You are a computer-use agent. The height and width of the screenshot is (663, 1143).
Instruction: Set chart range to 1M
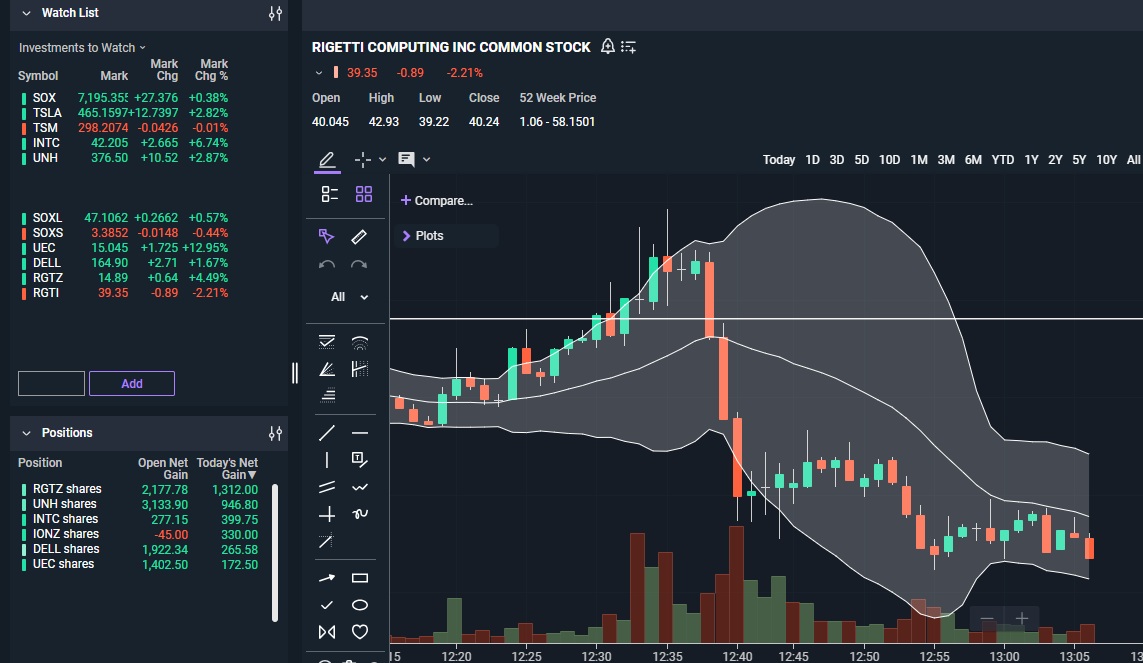point(918,160)
